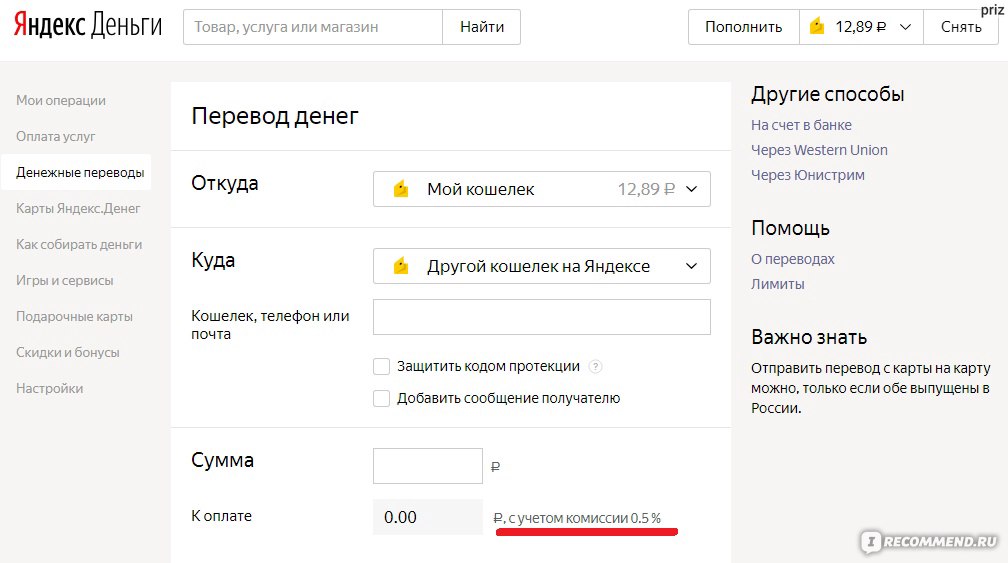Image resolution: width=1008 pixels, height=563 pixels.
Task: Click the Другие способы heading
Action: click(827, 94)
